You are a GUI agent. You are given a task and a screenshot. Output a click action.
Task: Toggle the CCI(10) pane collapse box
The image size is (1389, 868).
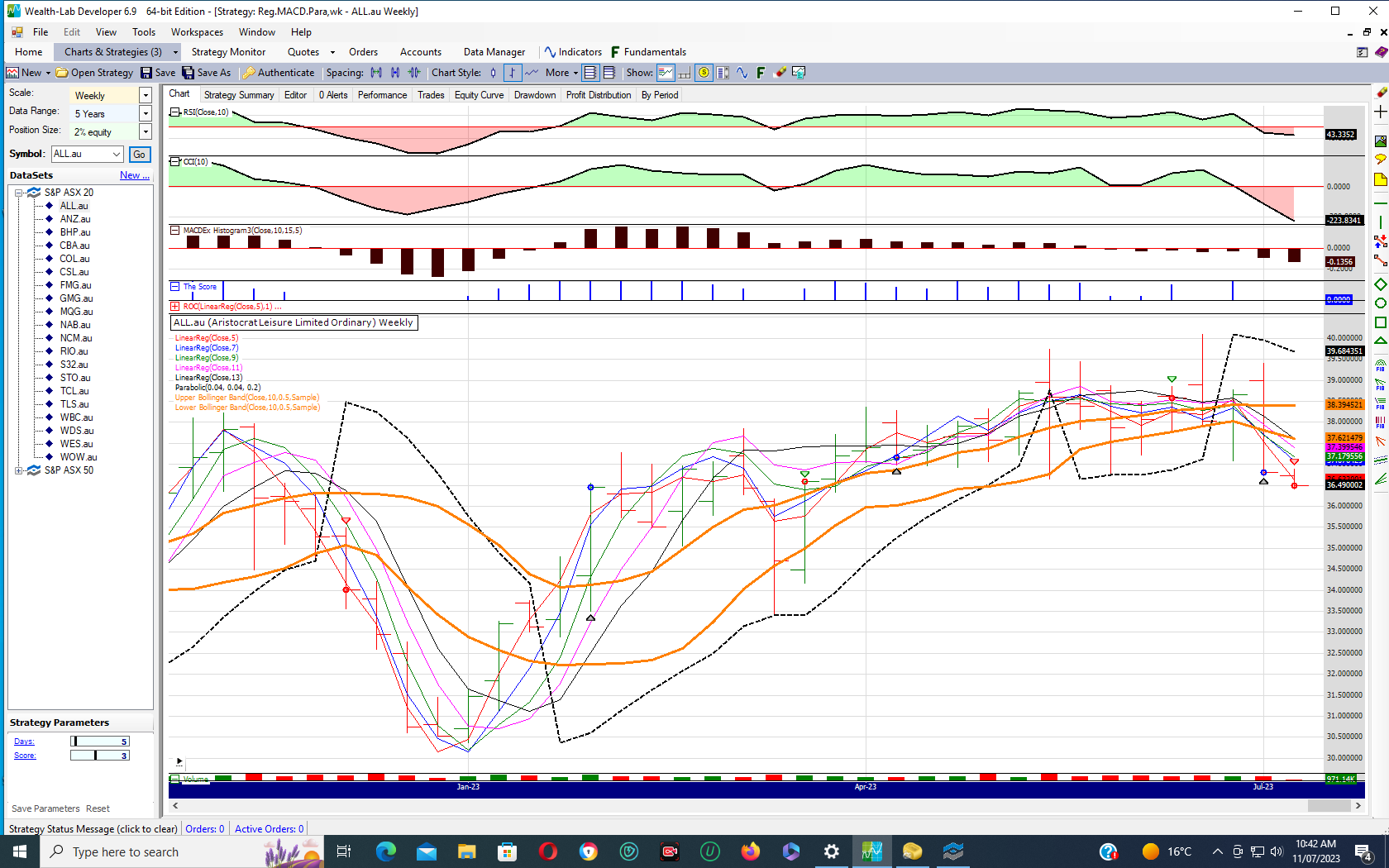[x=175, y=161]
